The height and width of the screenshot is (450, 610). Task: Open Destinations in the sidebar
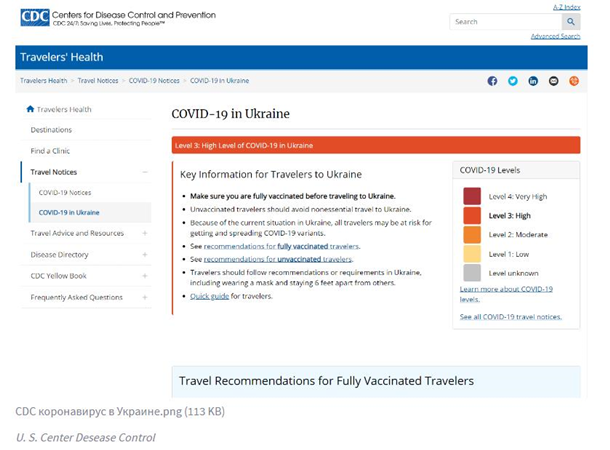tap(51, 130)
